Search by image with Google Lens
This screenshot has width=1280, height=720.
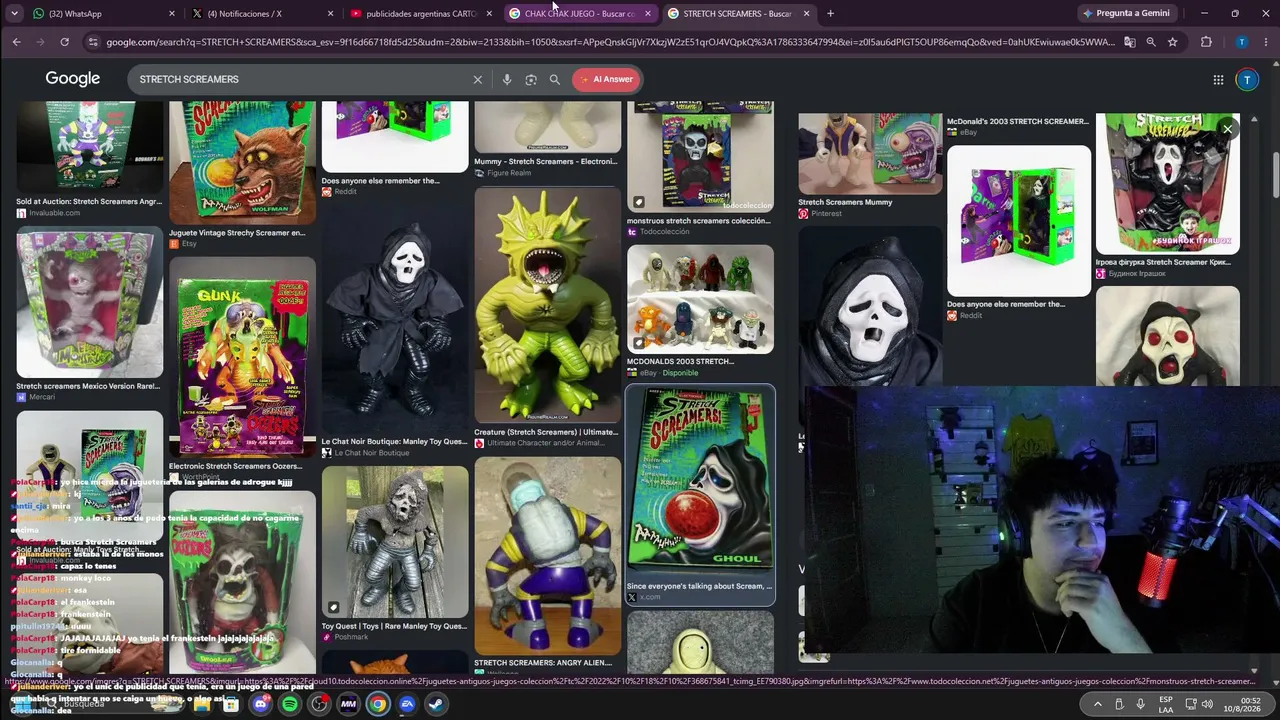[531, 79]
